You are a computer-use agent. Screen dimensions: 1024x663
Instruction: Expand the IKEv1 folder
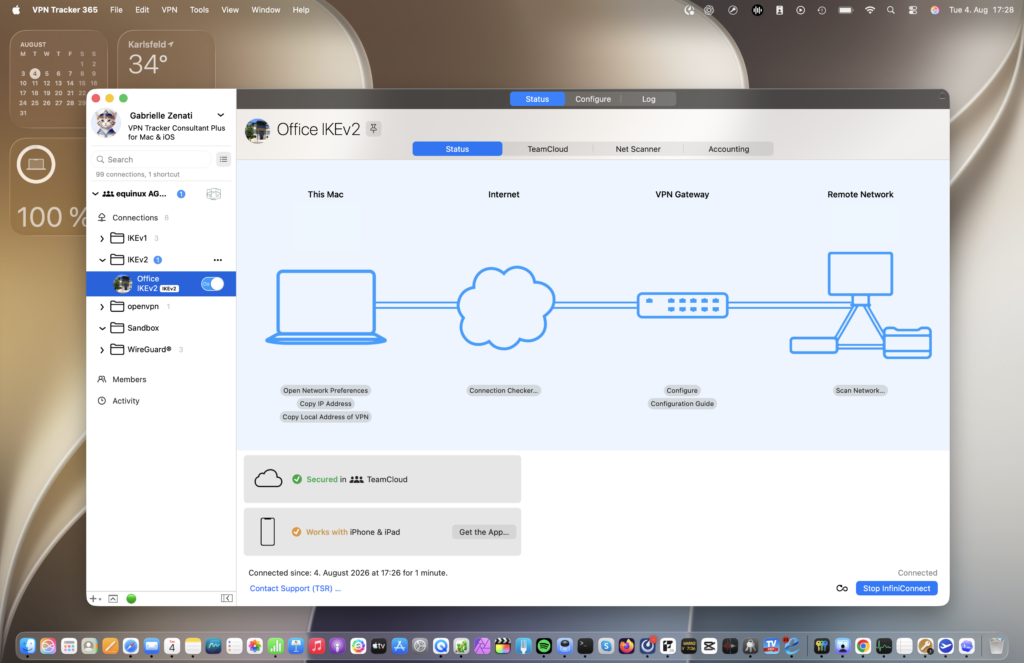[x=102, y=238]
